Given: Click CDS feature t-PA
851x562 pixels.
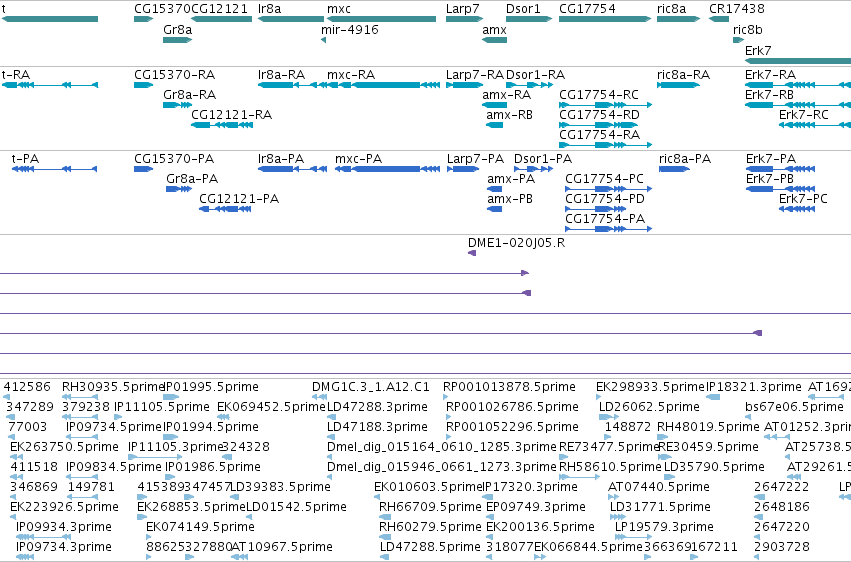Looking at the screenshot, I should coord(54,169).
